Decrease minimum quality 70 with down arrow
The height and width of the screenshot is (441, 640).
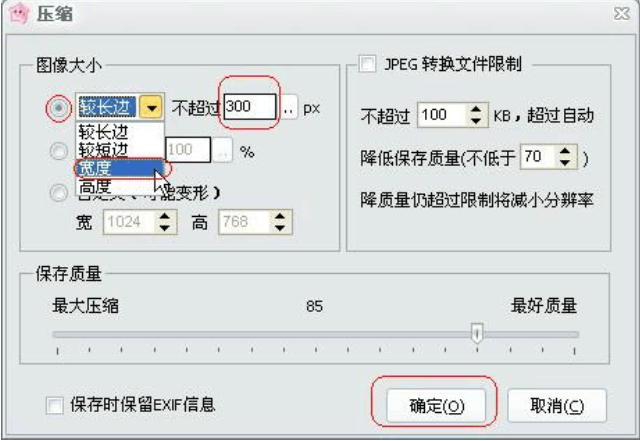[565, 163]
